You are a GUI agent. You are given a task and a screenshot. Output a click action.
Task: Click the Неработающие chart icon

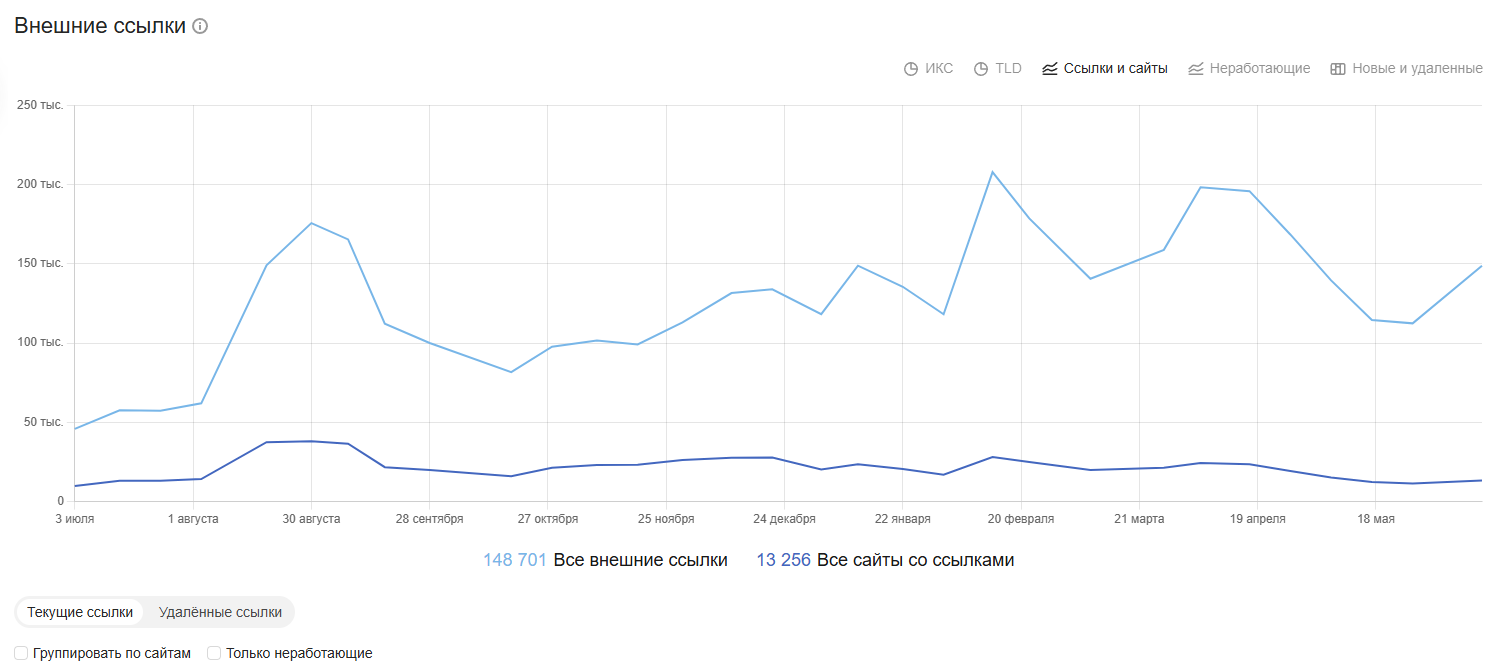[1196, 69]
